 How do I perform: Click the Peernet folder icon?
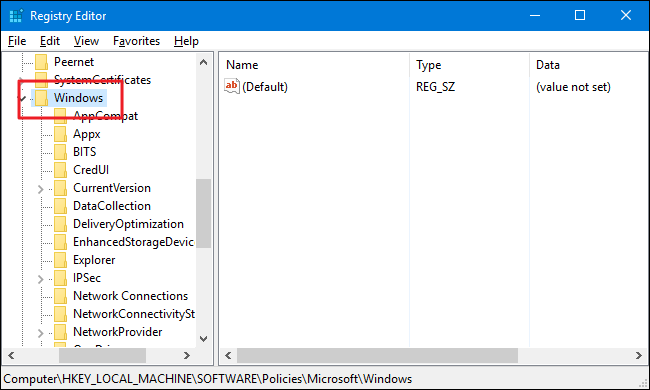pos(41,62)
